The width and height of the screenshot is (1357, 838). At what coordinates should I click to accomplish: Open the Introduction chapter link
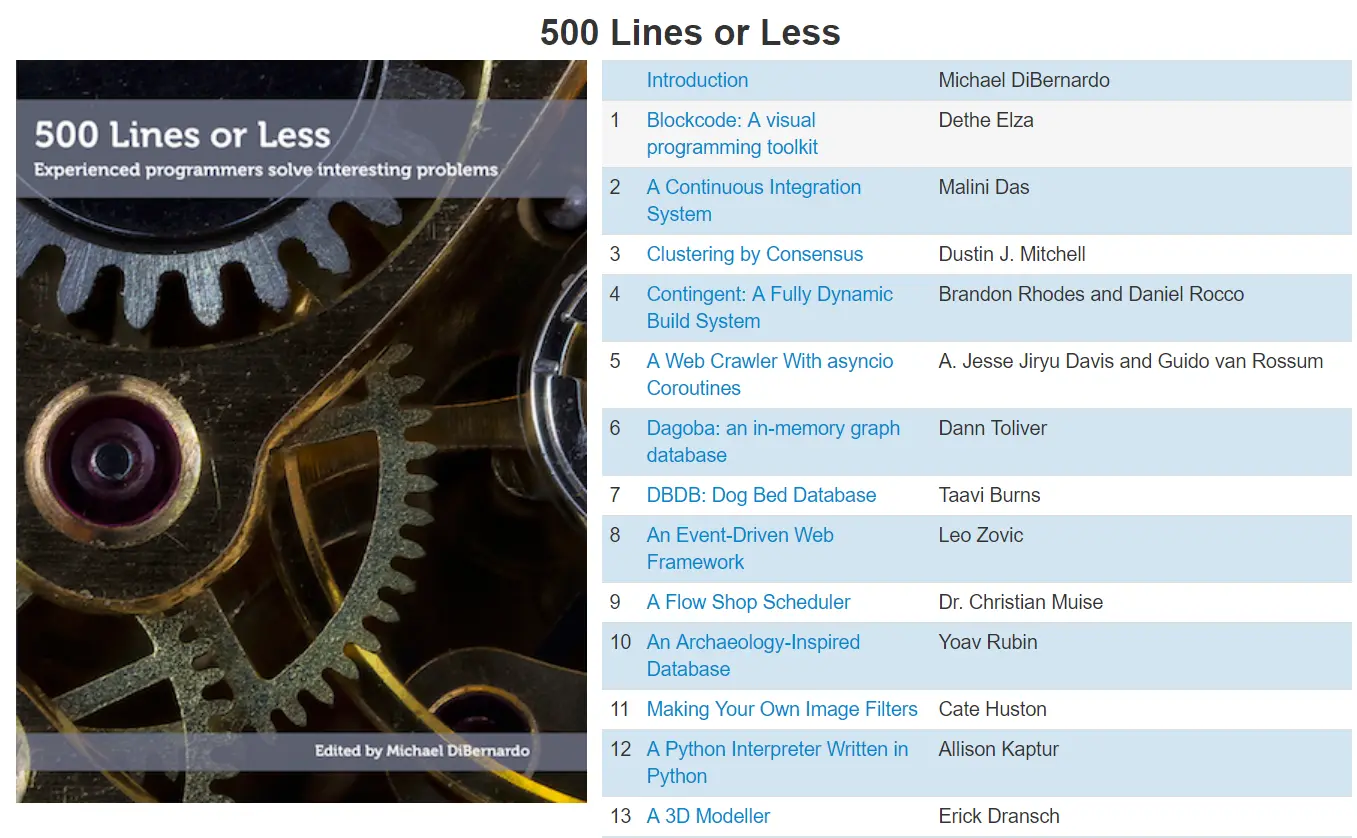coord(697,80)
